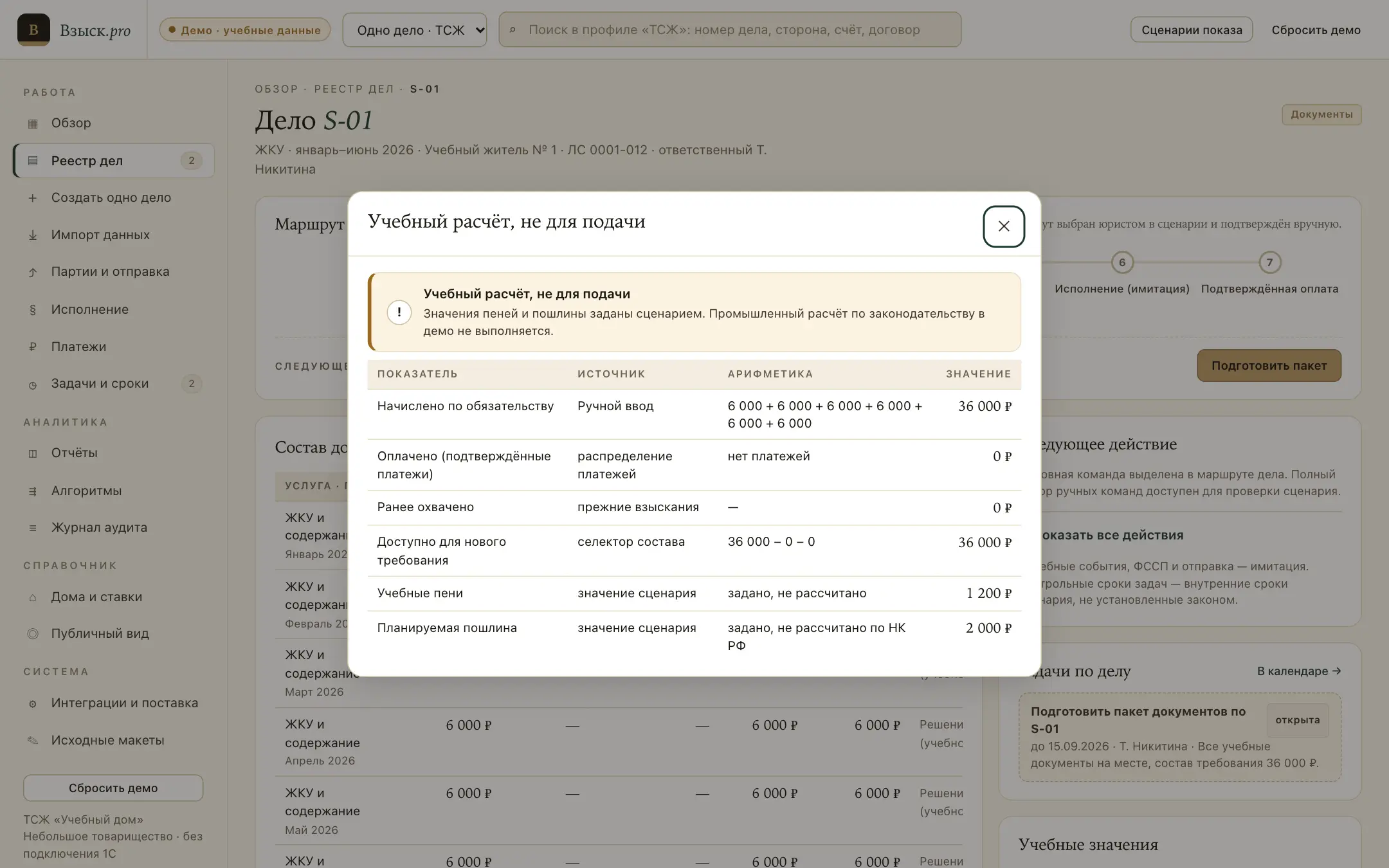Click the 36 000 ₽ value for Начислено по обязательству
The height and width of the screenshot is (868, 1389).
pyautogui.click(x=985, y=406)
